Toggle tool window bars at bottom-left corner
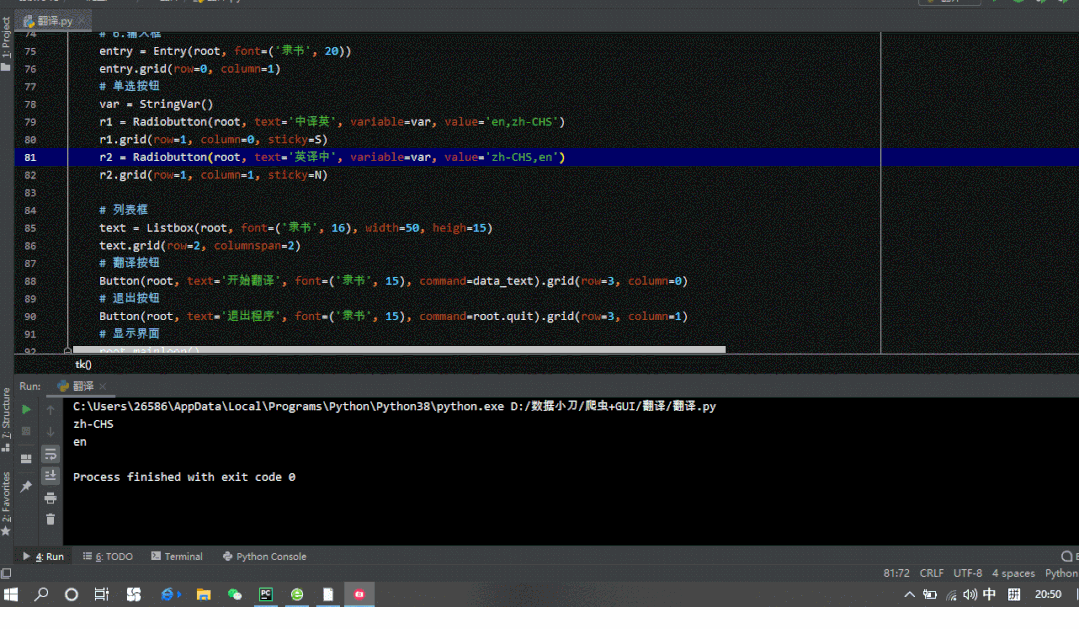 point(6,573)
